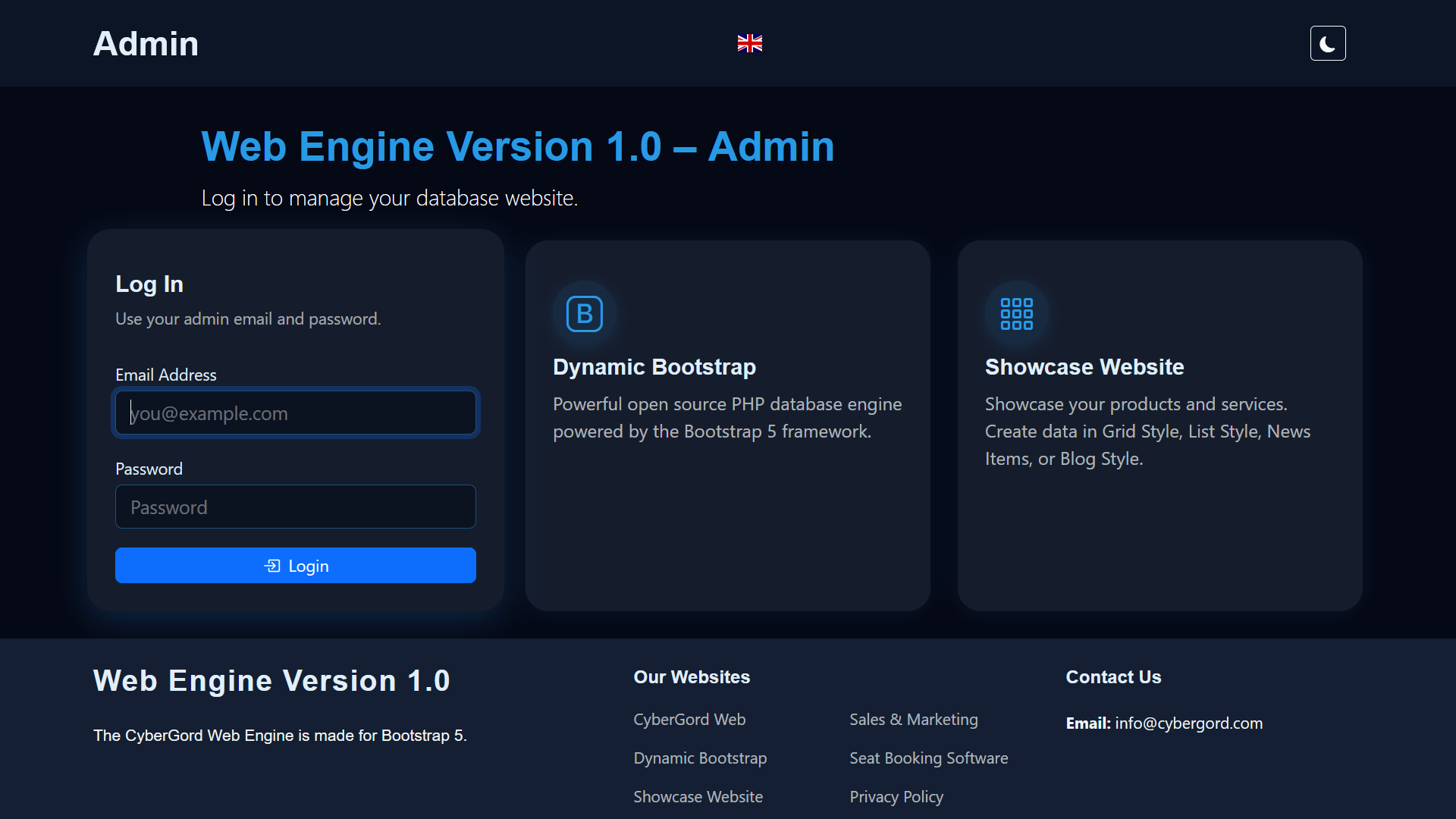
Task: Open the Showcase Website footer link
Action: click(x=698, y=796)
